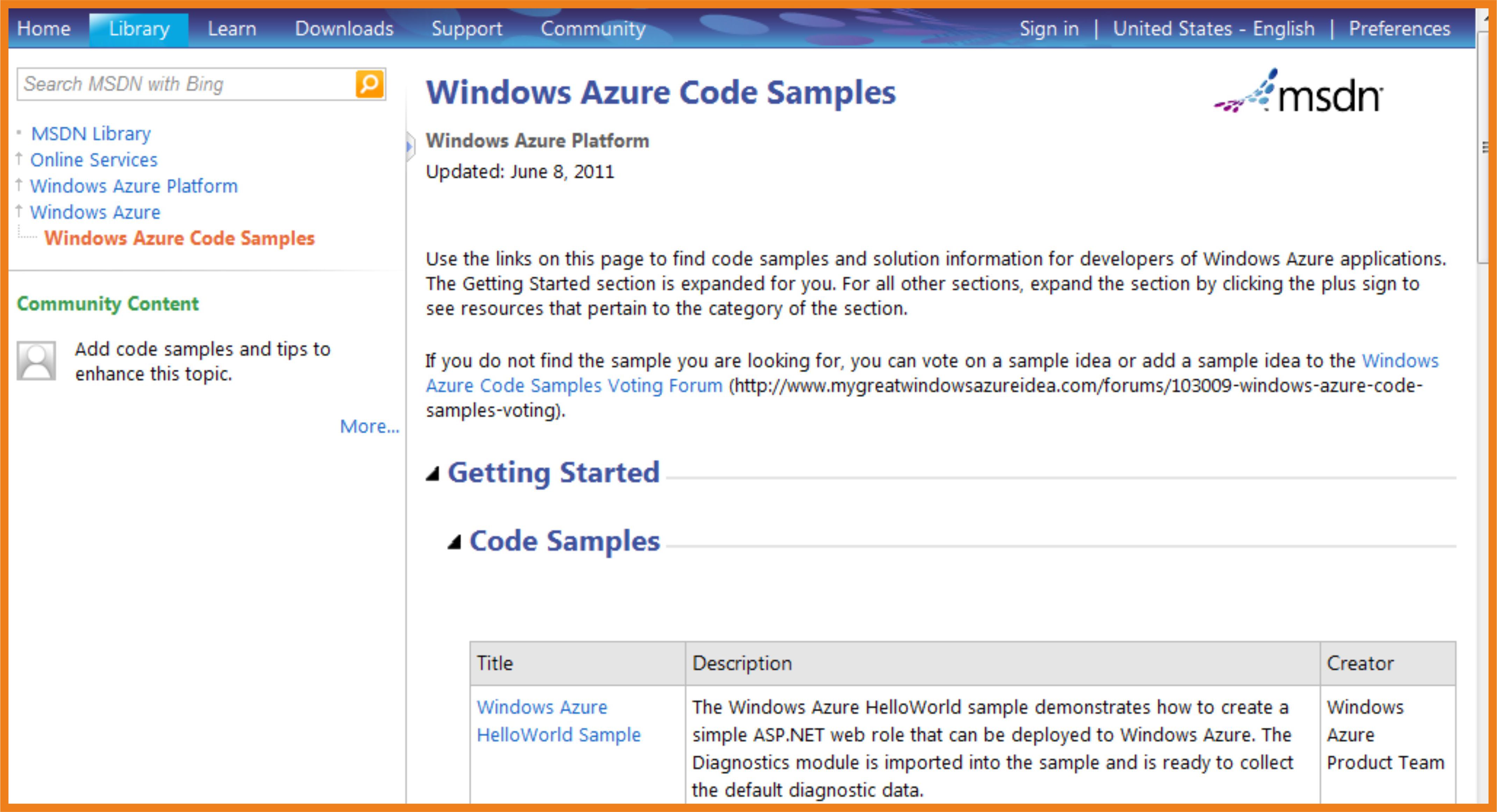Open the Library tab
Viewport: 1497px width, 812px height.
[x=139, y=29]
